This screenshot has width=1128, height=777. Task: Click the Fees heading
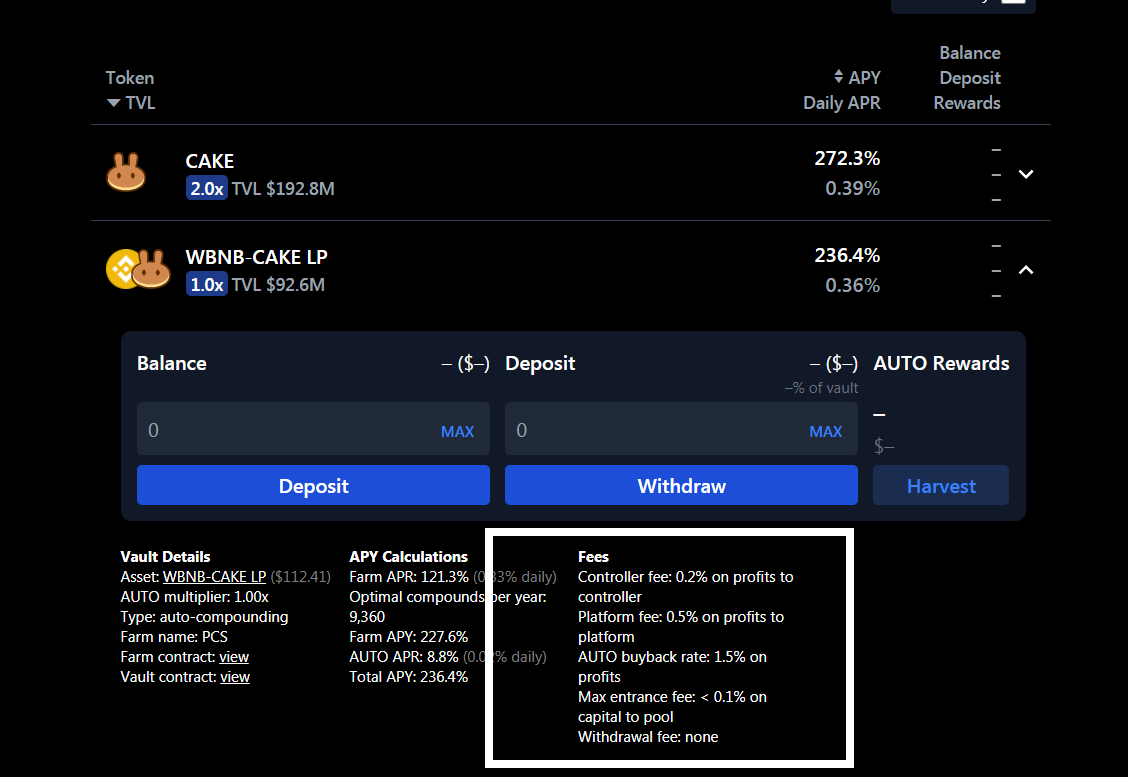click(593, 557)
